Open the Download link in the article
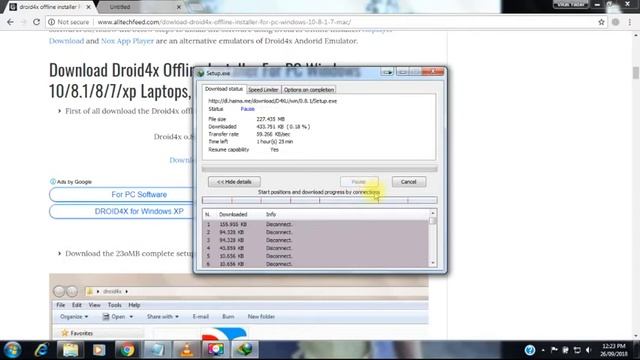 pyautogui.click(x=66, y=41)
